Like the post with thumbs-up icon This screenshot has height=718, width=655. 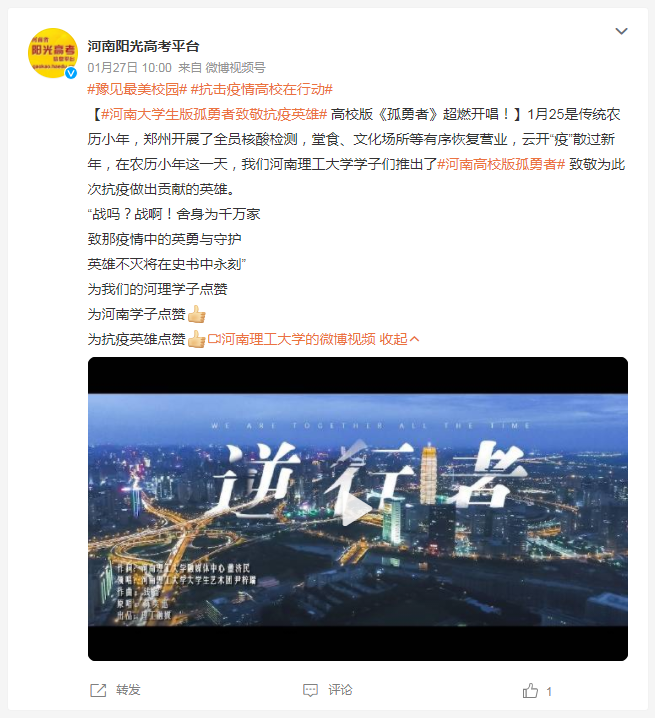[530, 691]
